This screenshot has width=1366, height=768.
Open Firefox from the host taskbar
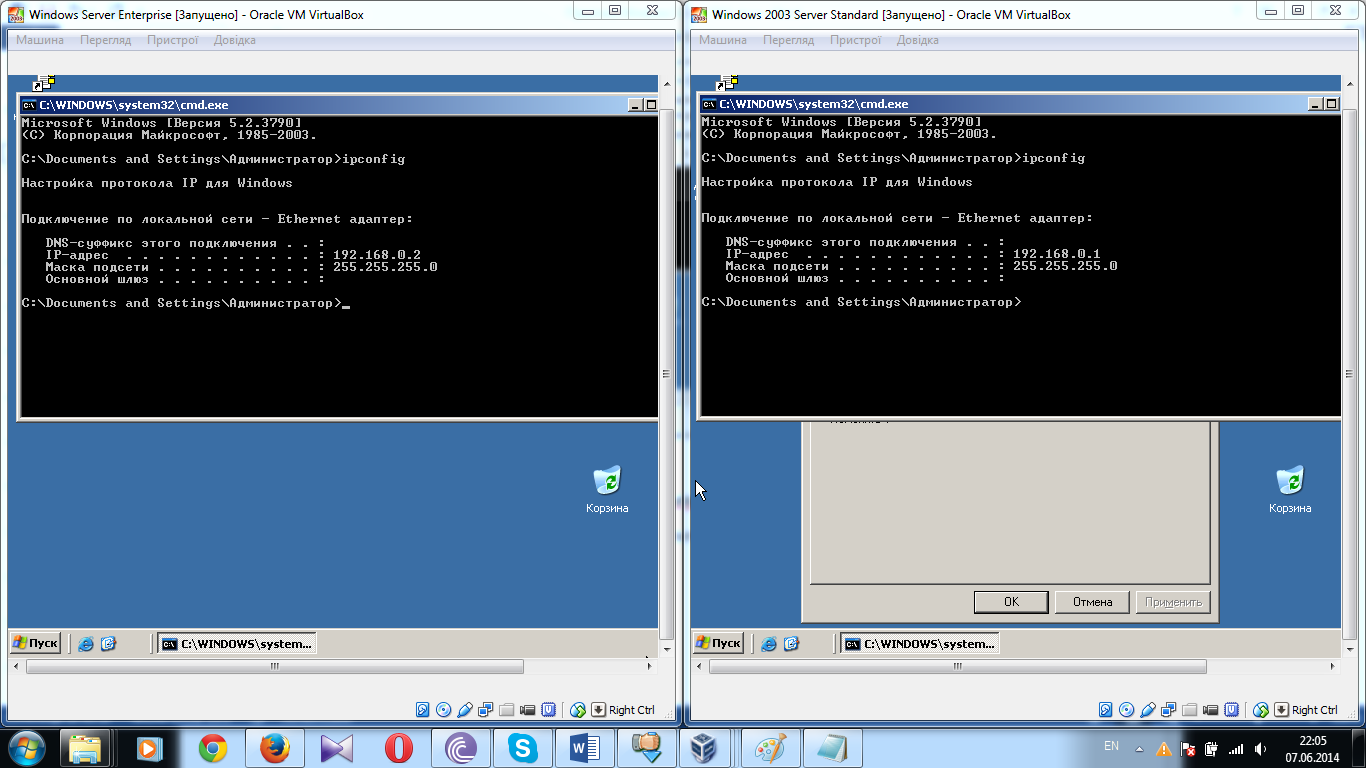pos(274,748)
